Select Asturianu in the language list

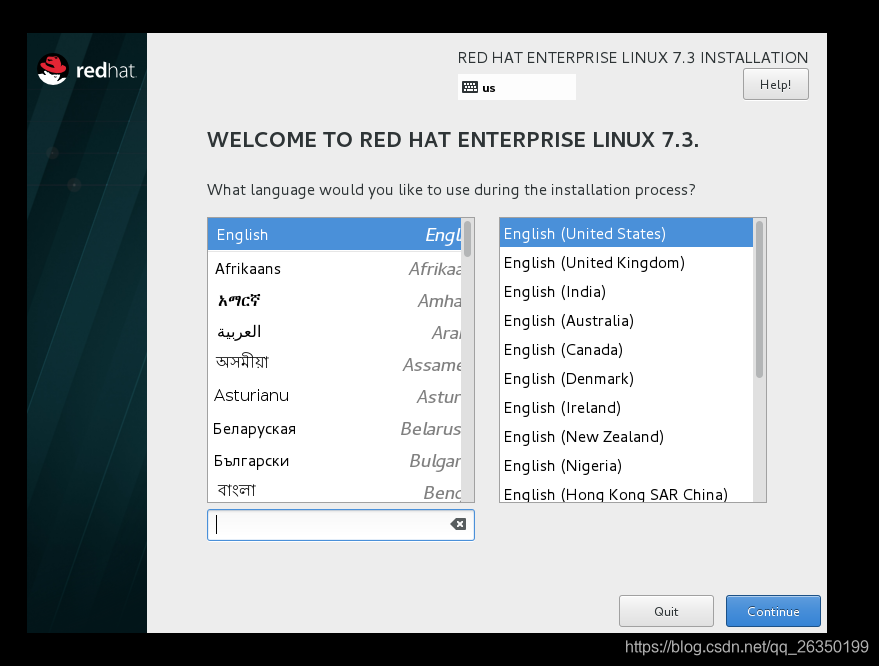tap(335, 397)
